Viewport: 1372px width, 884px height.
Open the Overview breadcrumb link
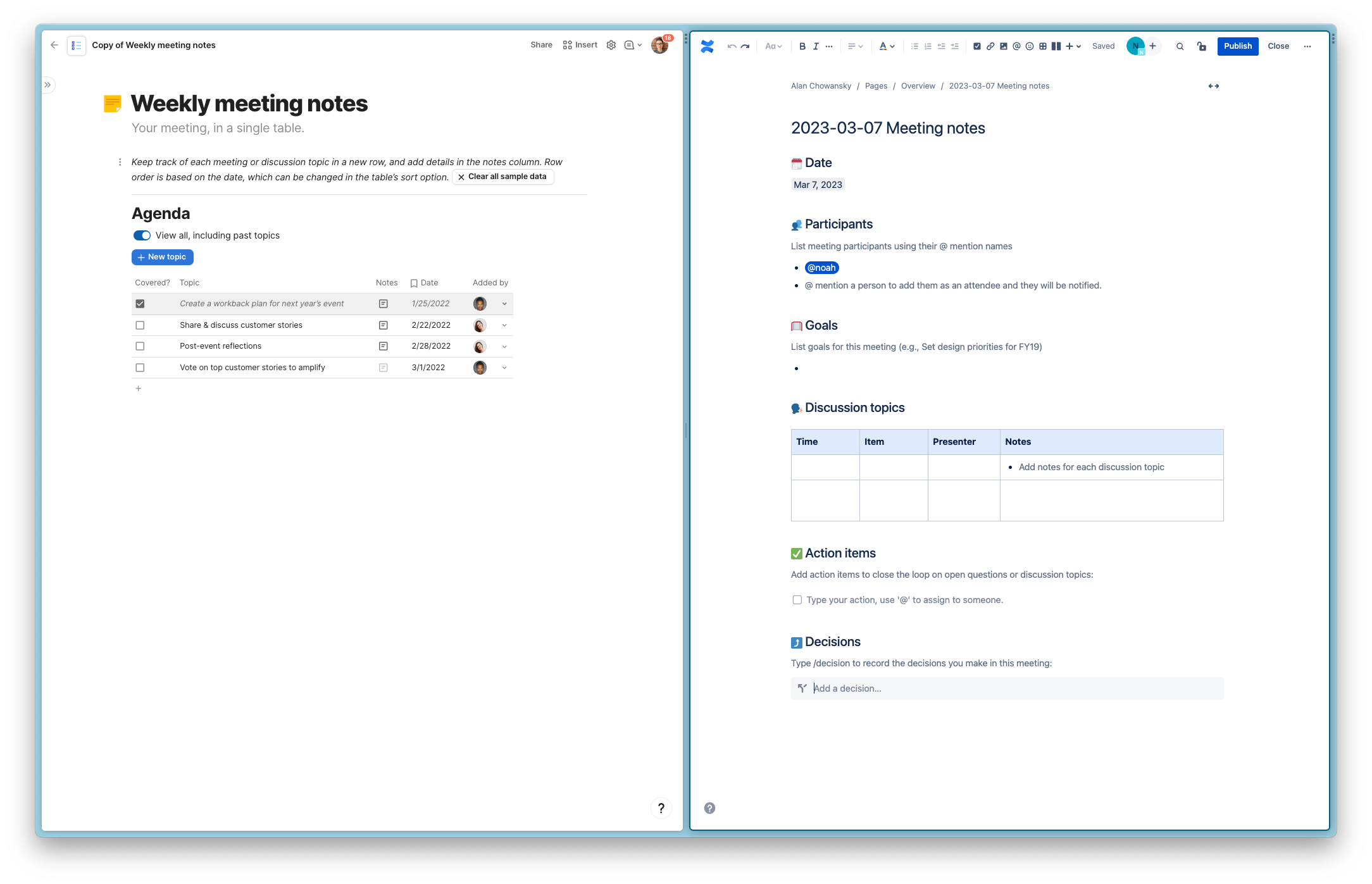(918, 86)
